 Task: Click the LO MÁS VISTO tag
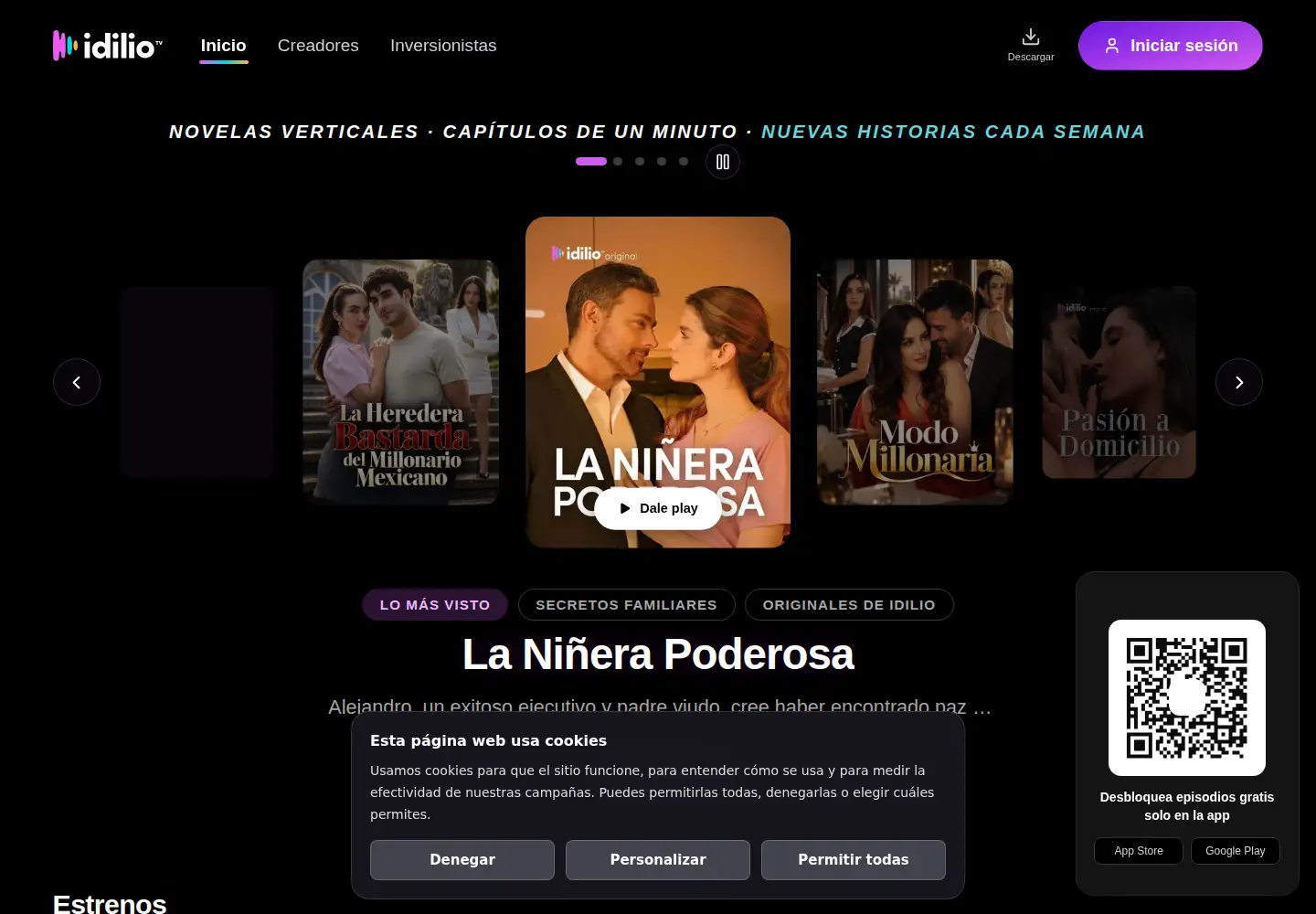[435, 605]
